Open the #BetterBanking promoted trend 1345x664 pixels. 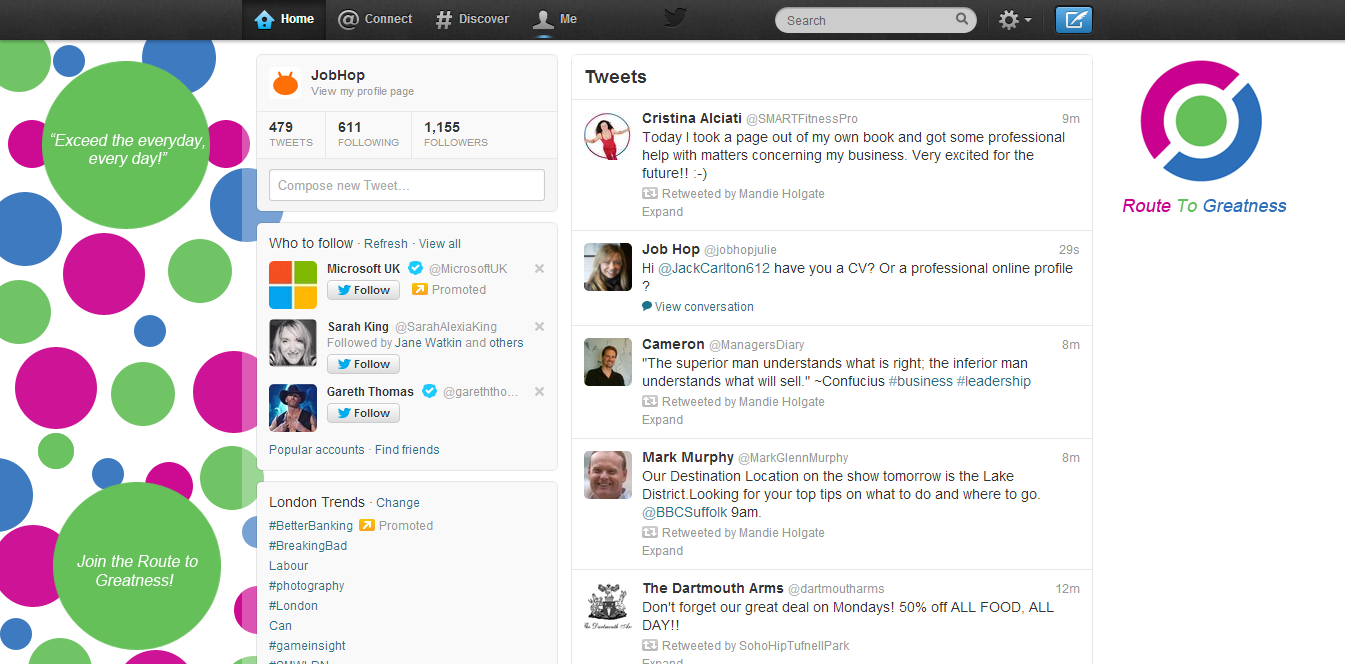[x=311, y=526]
